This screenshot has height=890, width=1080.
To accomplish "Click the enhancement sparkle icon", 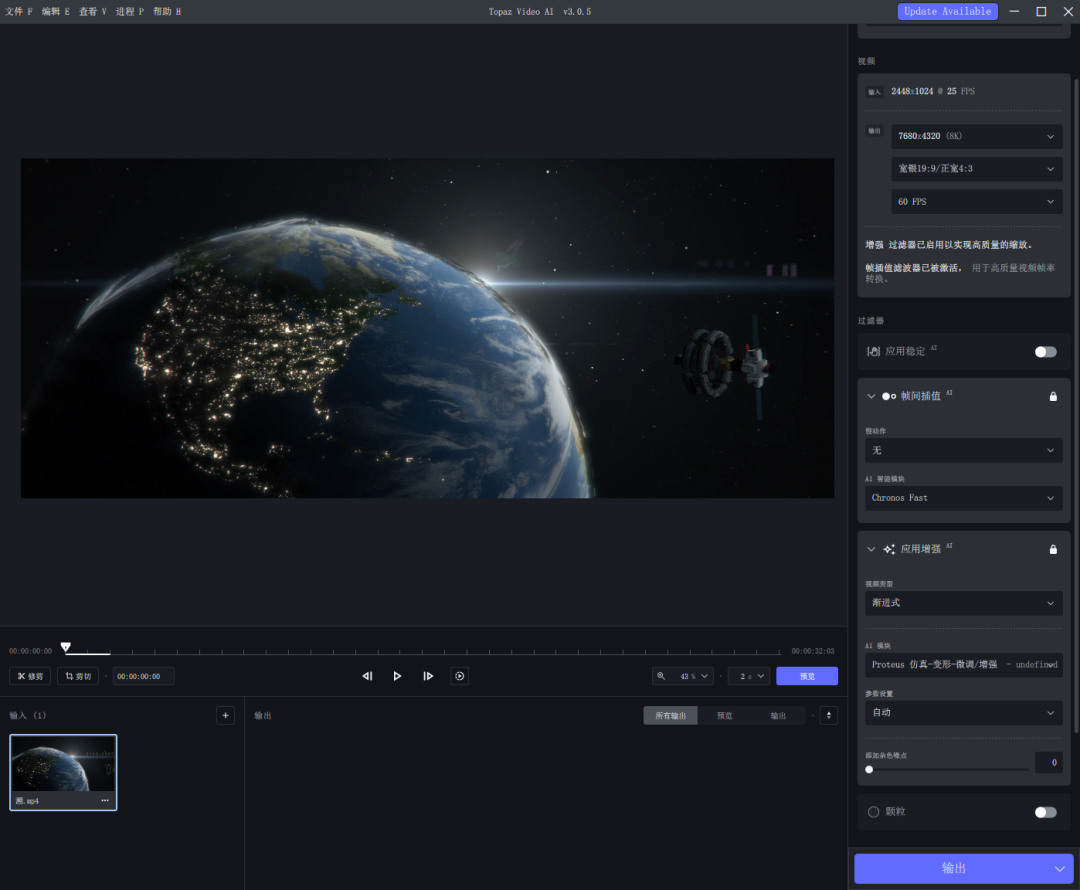I will point(889,549).
